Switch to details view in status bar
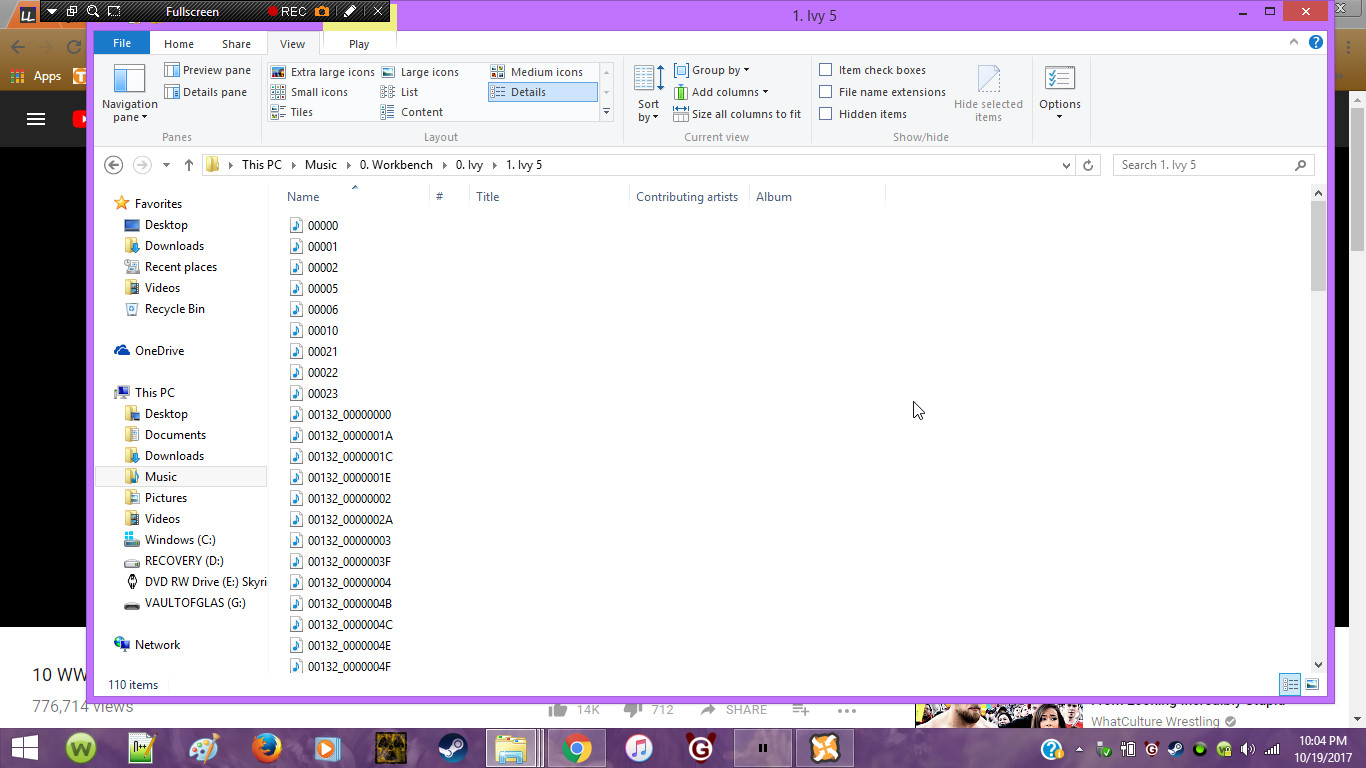This screenshot has width=1366, height=768. coord(1290,685)
